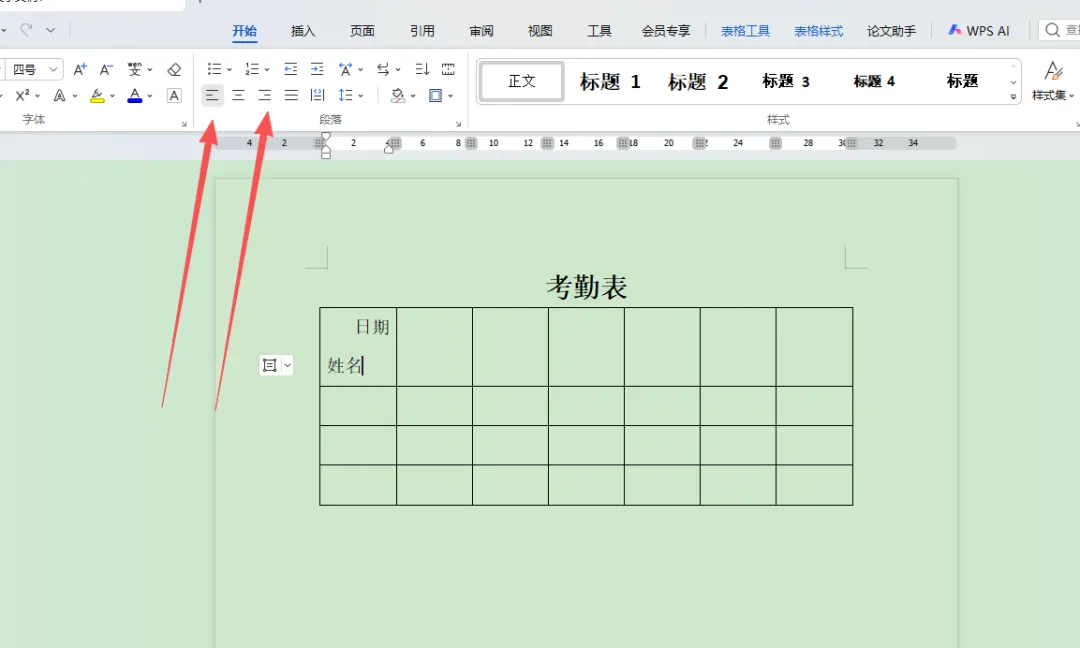Expand pinyin guide options arrow
This screenshot has height=648, width=1080.
[149, 70]
